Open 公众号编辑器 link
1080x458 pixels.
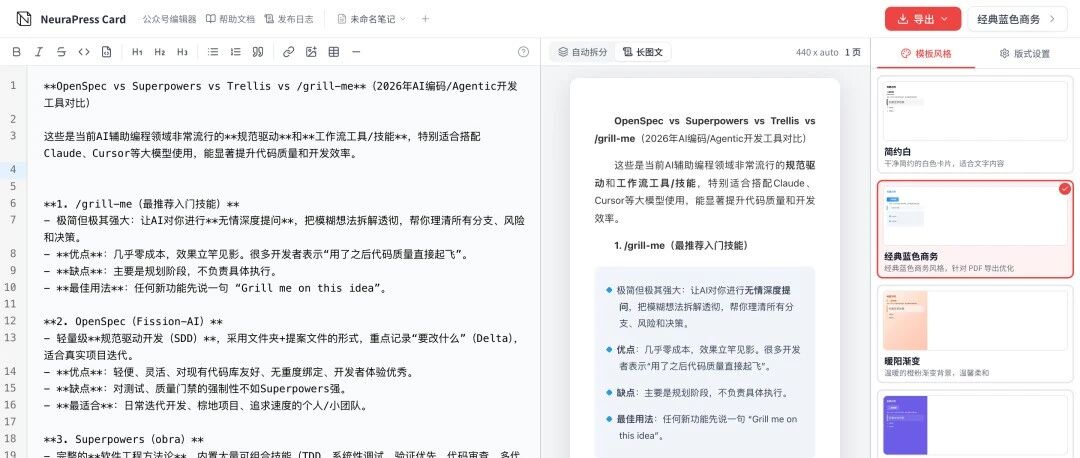coord(169,19)
